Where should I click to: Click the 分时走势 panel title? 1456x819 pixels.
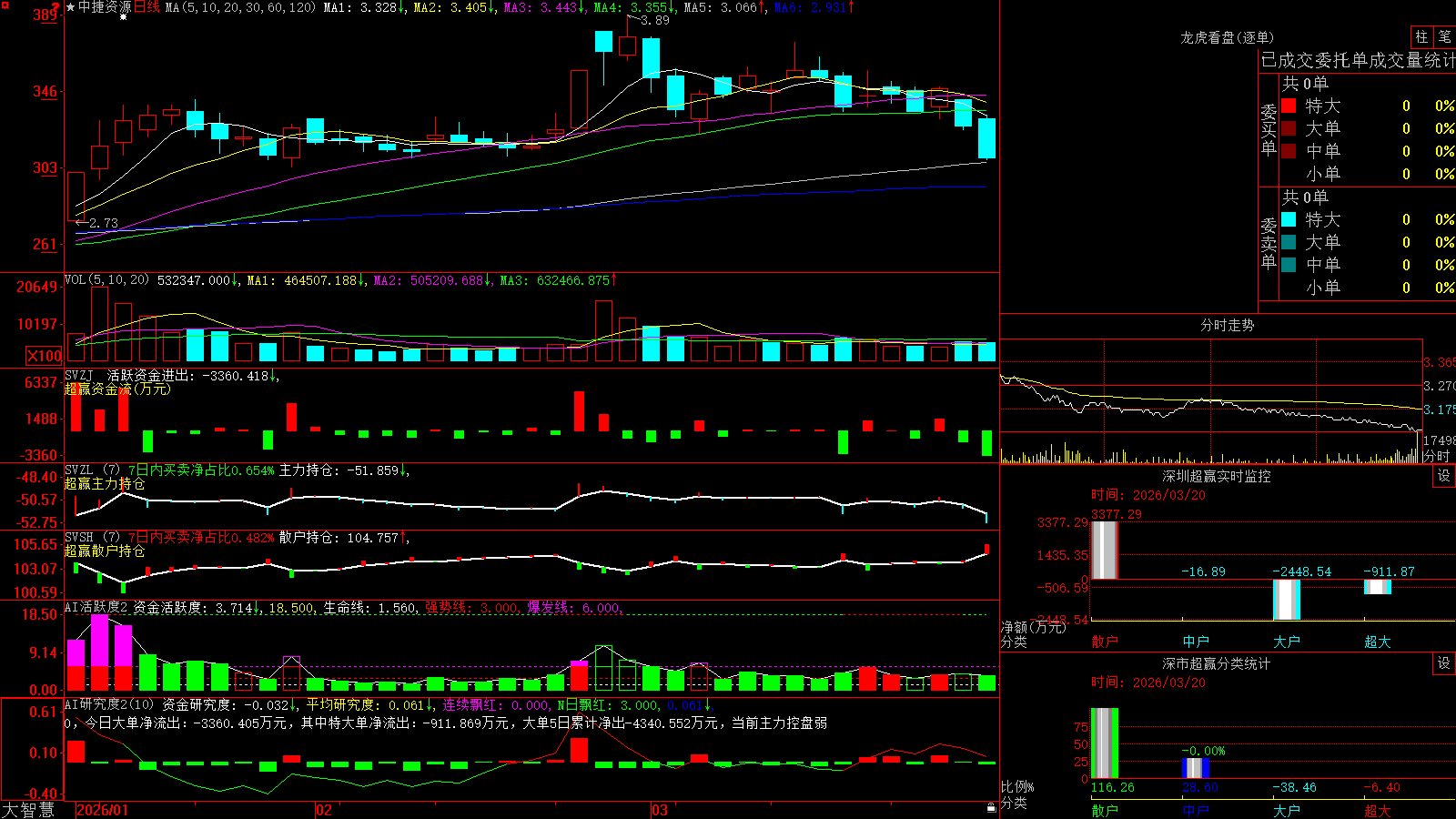coord(1227,325)
